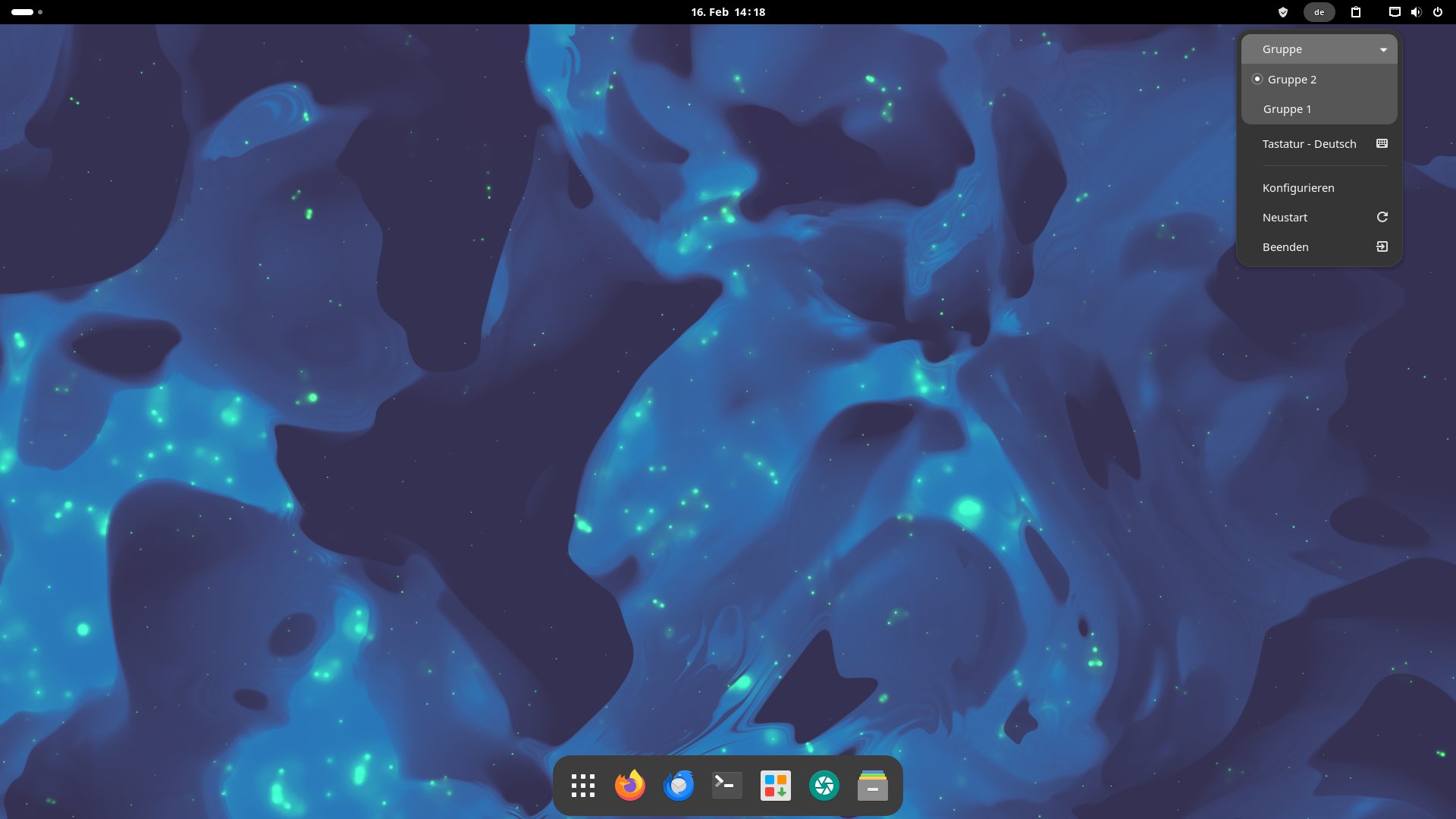Viewport: 1456px width, 819px height.
Task: Click Neustart to restart input method
Action: 1285,218
